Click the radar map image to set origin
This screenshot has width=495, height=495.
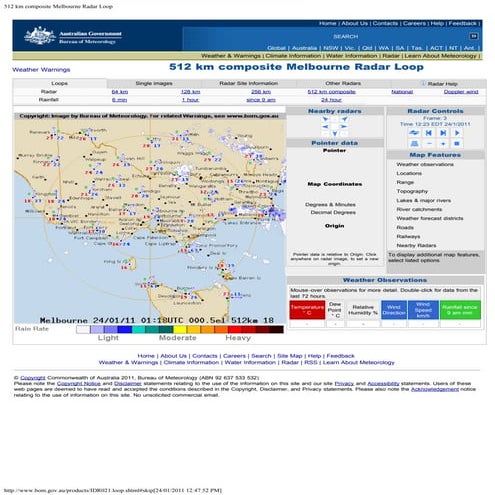(x=150, y=218)
